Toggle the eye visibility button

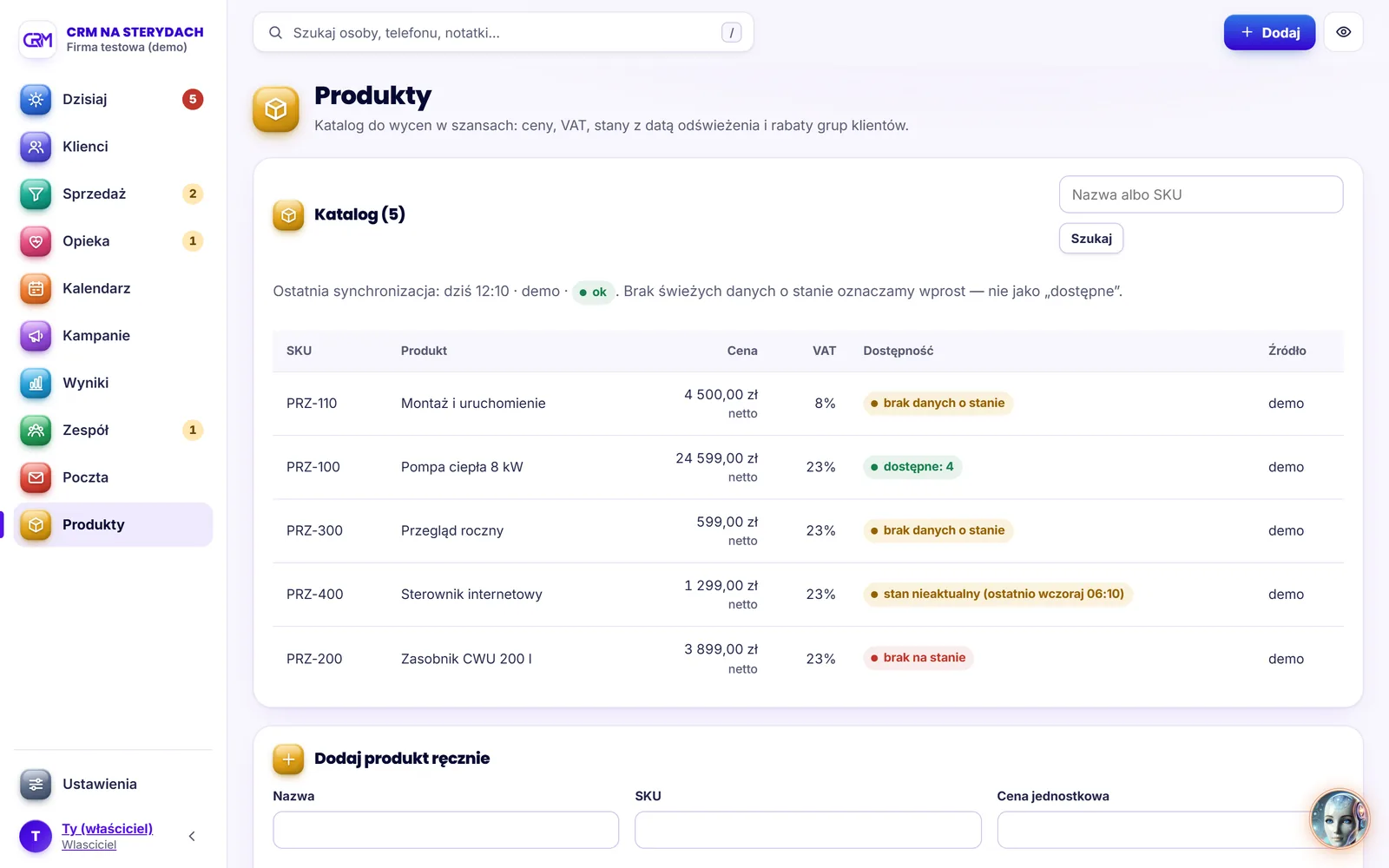1343,32
